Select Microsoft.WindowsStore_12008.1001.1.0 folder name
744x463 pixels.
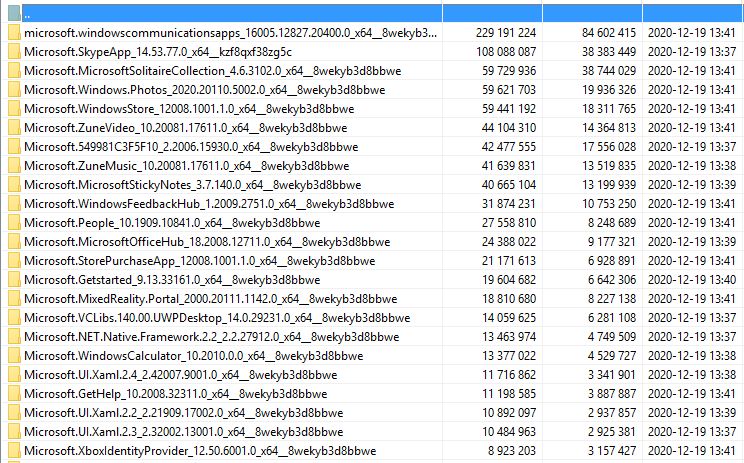189,109
